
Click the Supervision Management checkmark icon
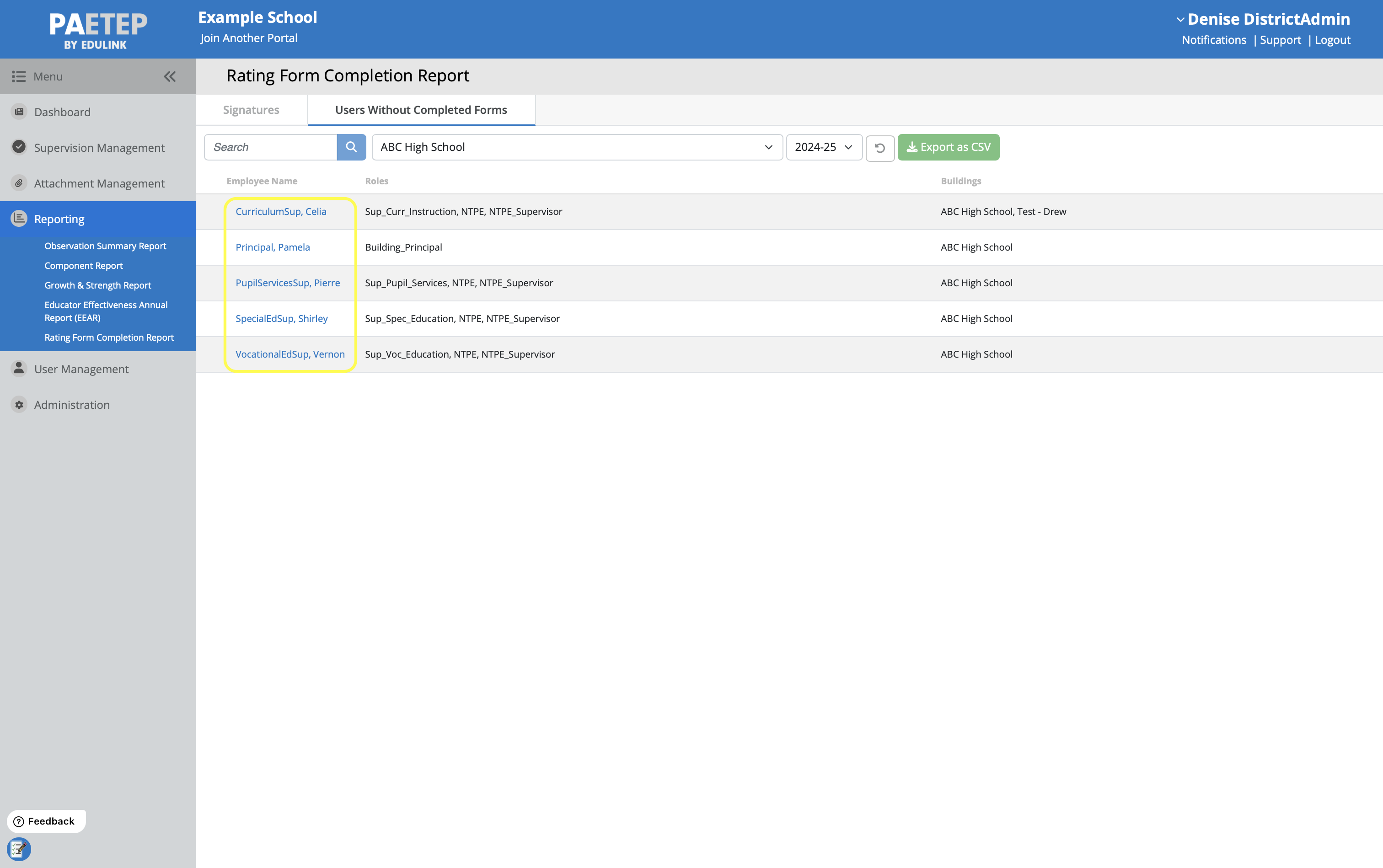(19, 147)
